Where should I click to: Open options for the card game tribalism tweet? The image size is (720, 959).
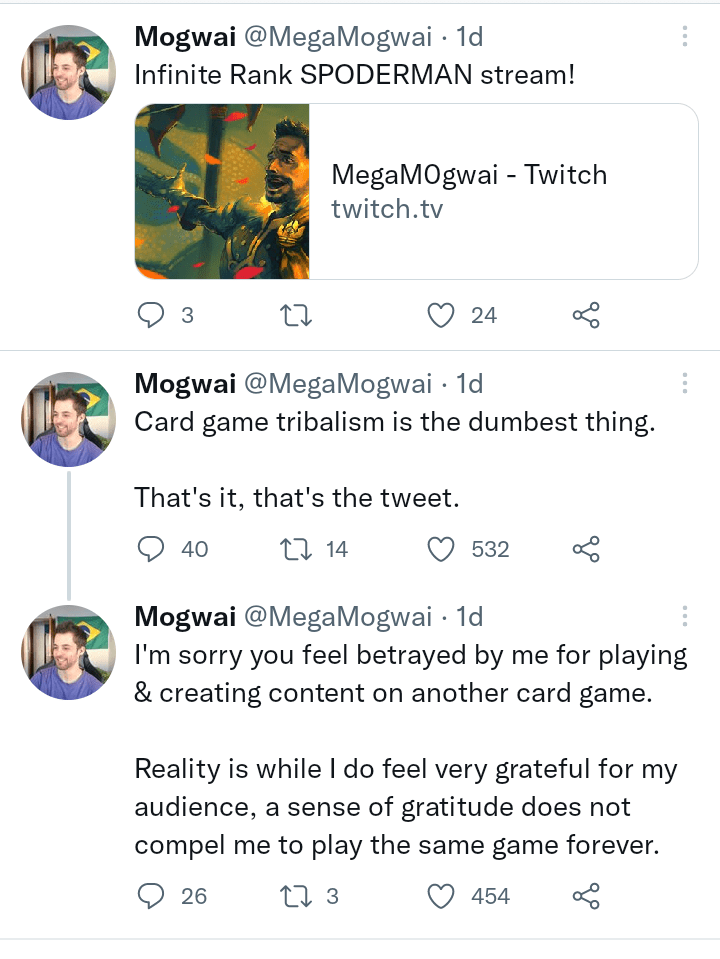[684, 383]
